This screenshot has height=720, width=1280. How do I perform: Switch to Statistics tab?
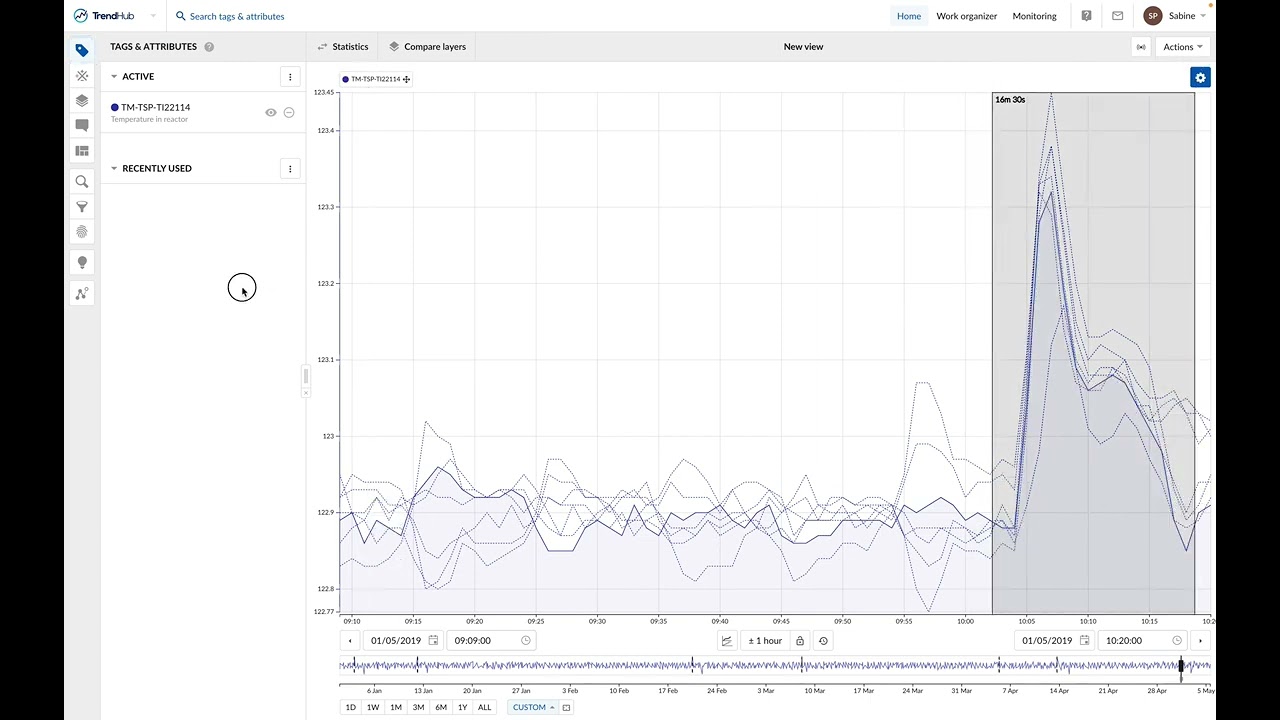click(x=343, y=47)
